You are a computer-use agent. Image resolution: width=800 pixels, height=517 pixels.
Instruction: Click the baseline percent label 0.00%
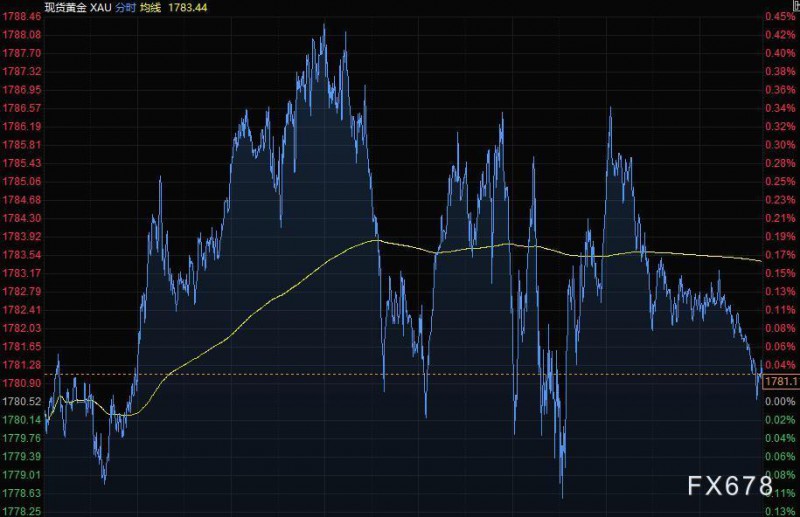pyautogui.click(x=780, y=401)
